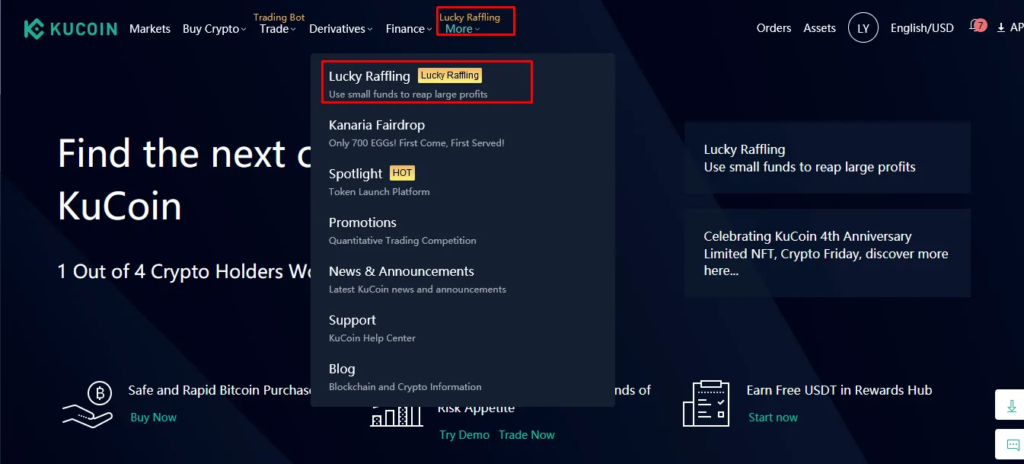Viewport: 1024px width, 464px height.
Task: Click the app download arrow icon in header
Action: 1000,28
